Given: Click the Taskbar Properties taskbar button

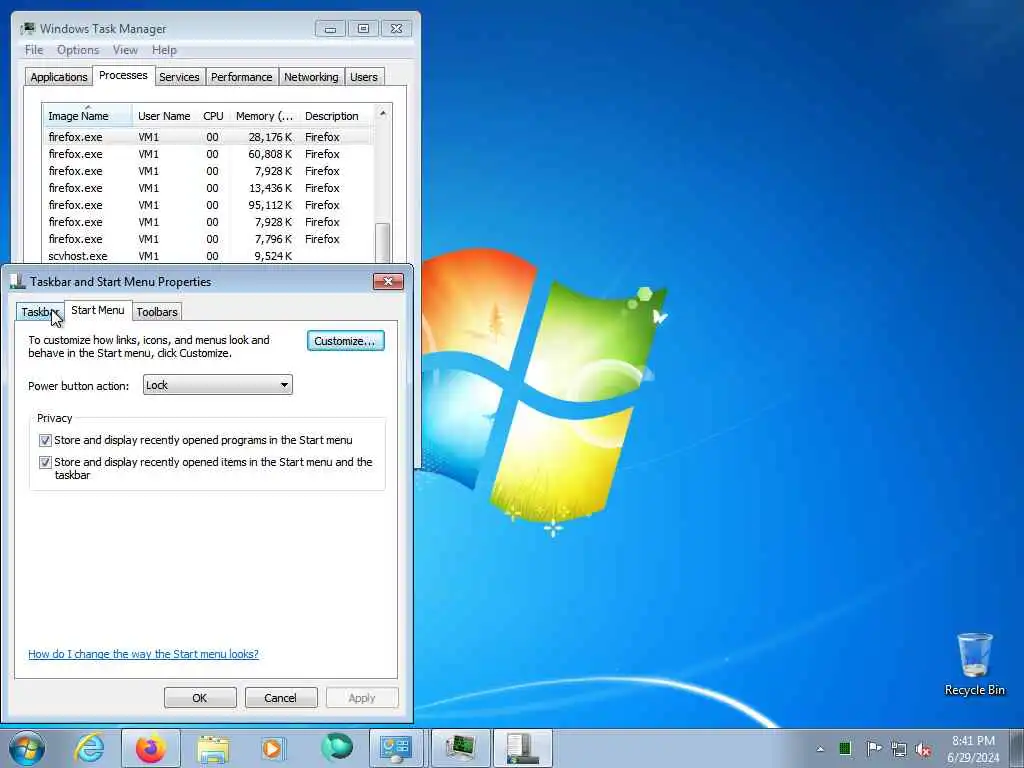Looking at the screenshot, I should (x=522, y=748).
